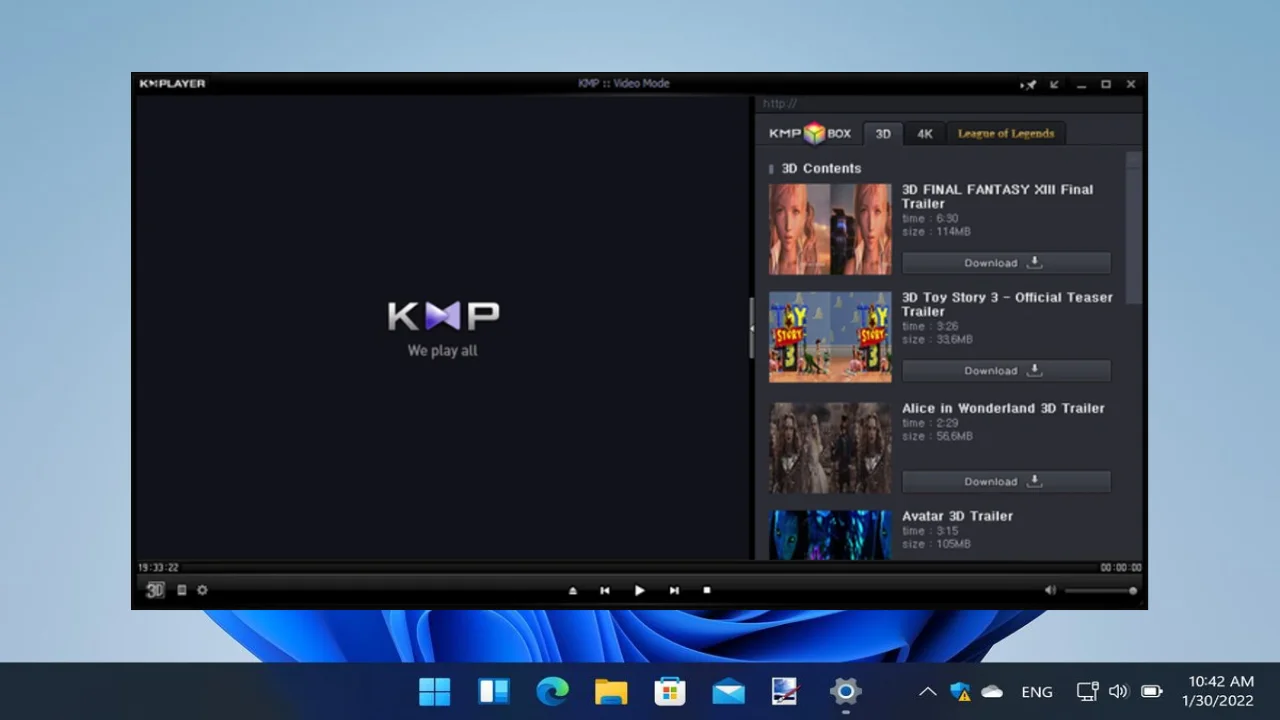Open the Alice in Wonderland thumbnail
Viewport: 1280px width, 720px height.
click(x=830, y=448)
